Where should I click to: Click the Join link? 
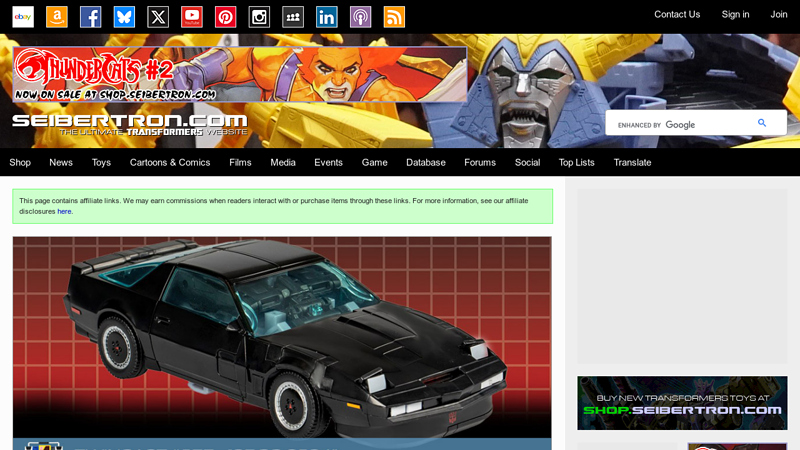[779, 14]
